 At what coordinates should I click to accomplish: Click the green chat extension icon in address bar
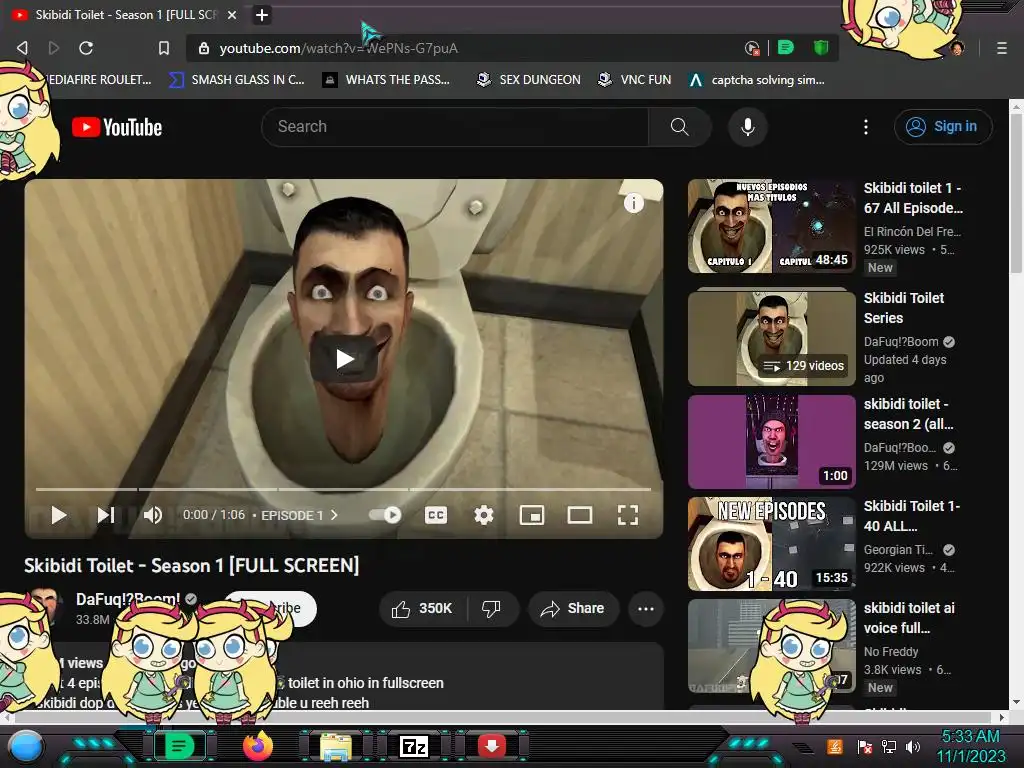[786, 48]
